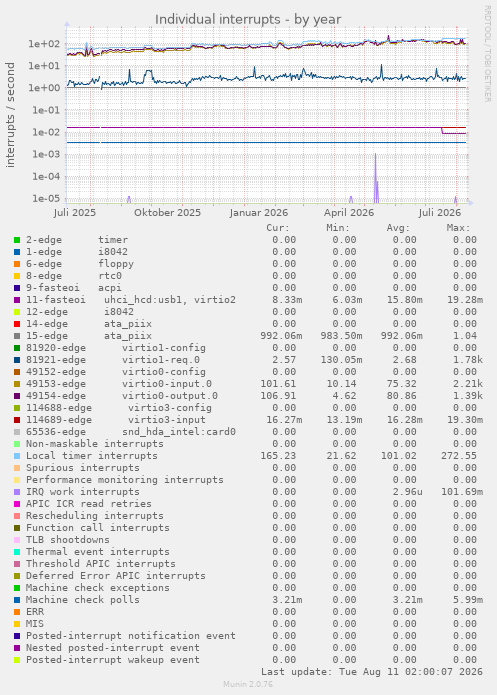Click the Cur: column header
497x695 pixels.
(x=278, y=228)
